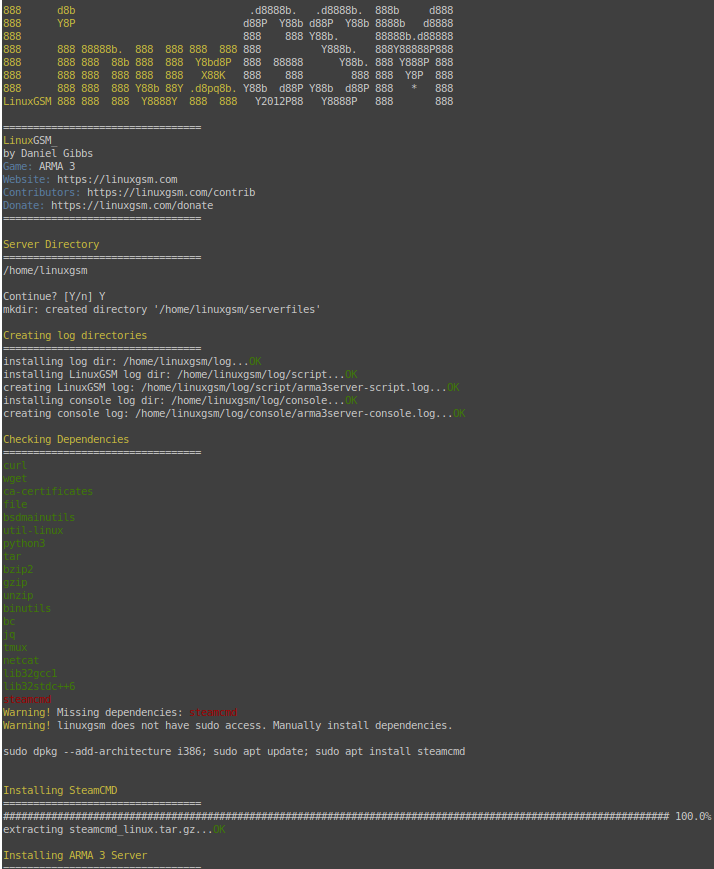The image size is (714, 869).
Task: Click the 'Continue? [Y/n] Y' prompt line
Action: 54,297
